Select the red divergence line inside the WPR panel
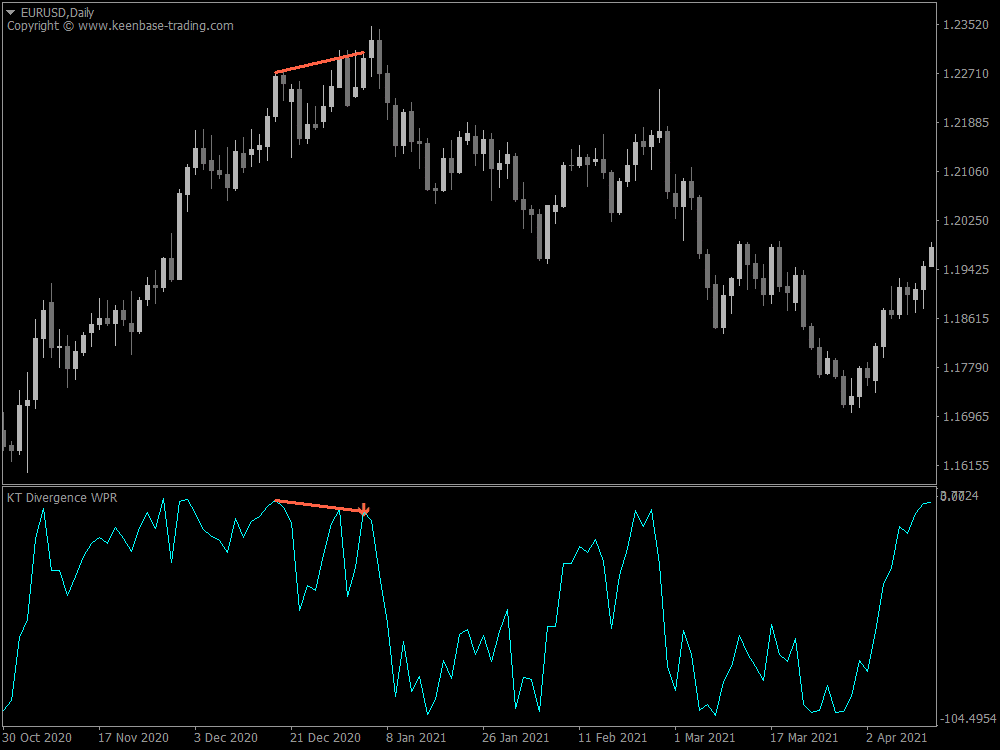 point(320,505)
